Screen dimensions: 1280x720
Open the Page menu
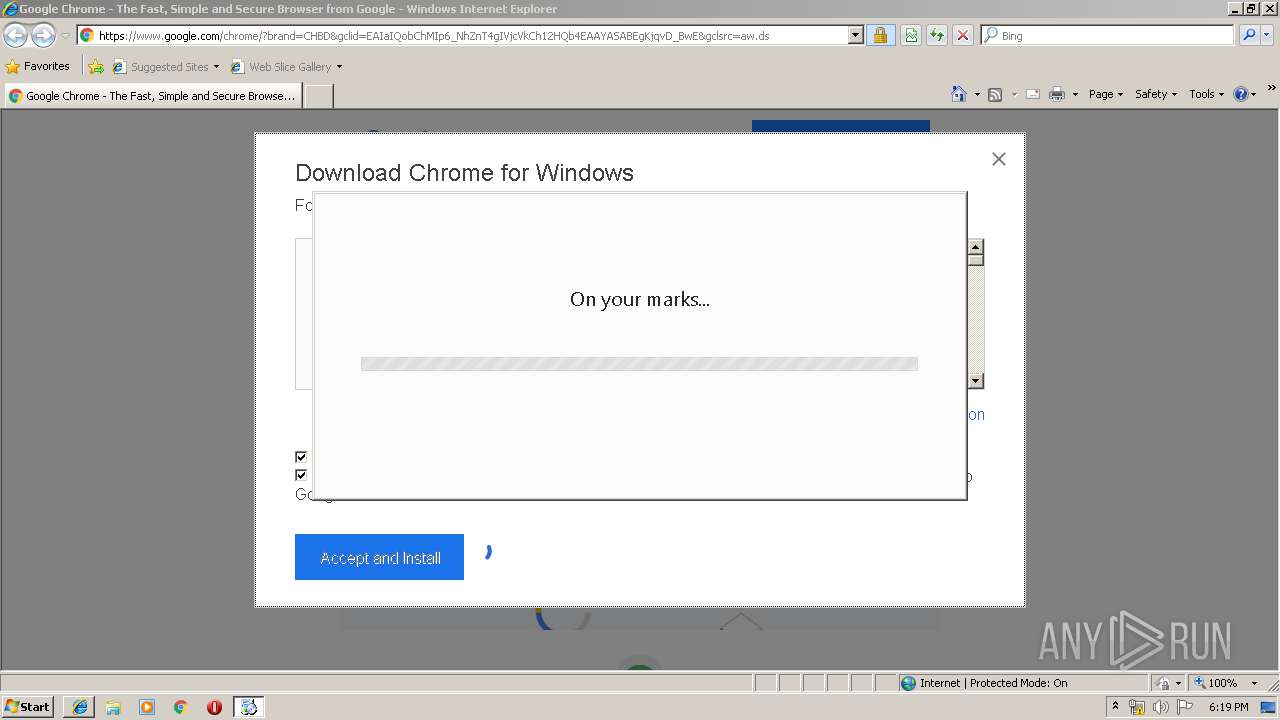coord(1106,94)
